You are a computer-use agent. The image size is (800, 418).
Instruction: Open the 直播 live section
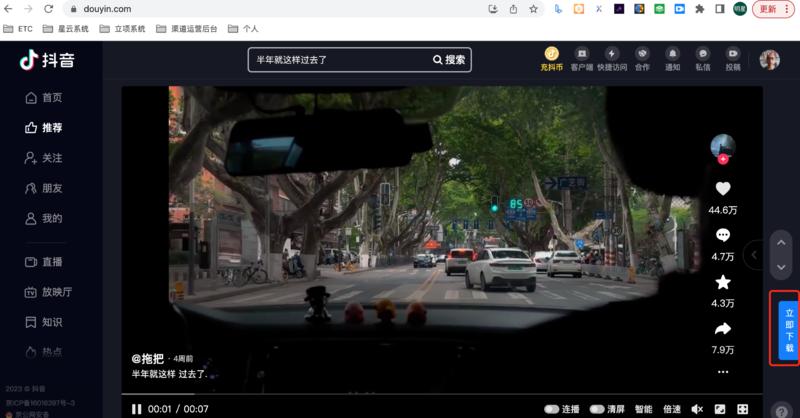pyautogui.click(x=44, y=262)
